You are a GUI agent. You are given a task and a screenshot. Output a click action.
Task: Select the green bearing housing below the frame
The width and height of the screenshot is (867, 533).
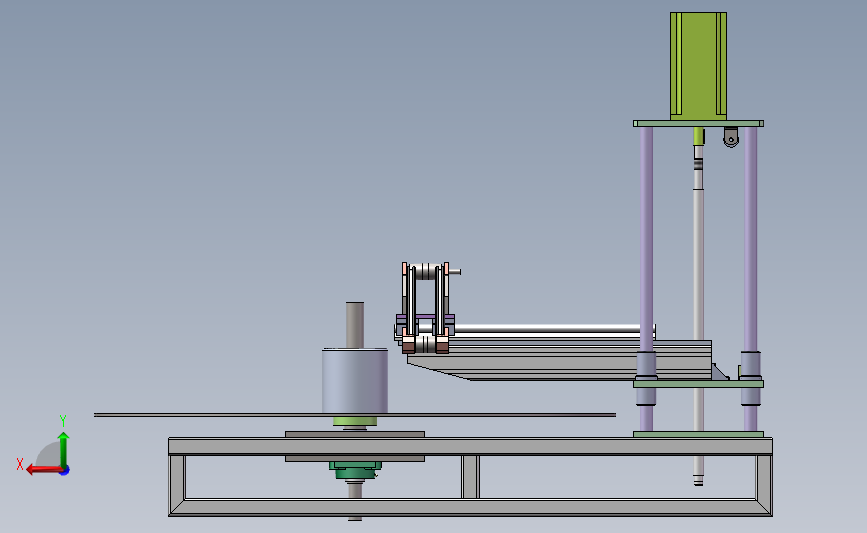(355, 470)
